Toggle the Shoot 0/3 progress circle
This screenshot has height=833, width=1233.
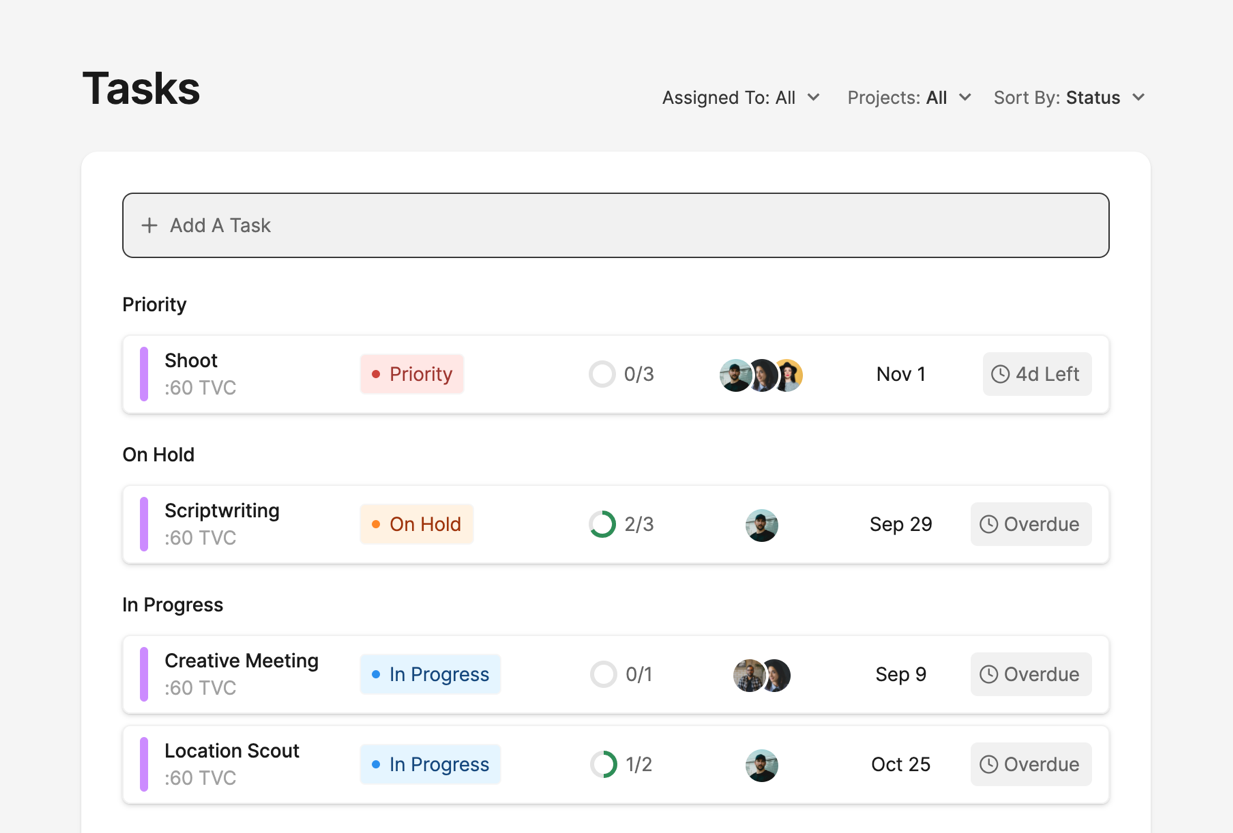coord(602,374)
